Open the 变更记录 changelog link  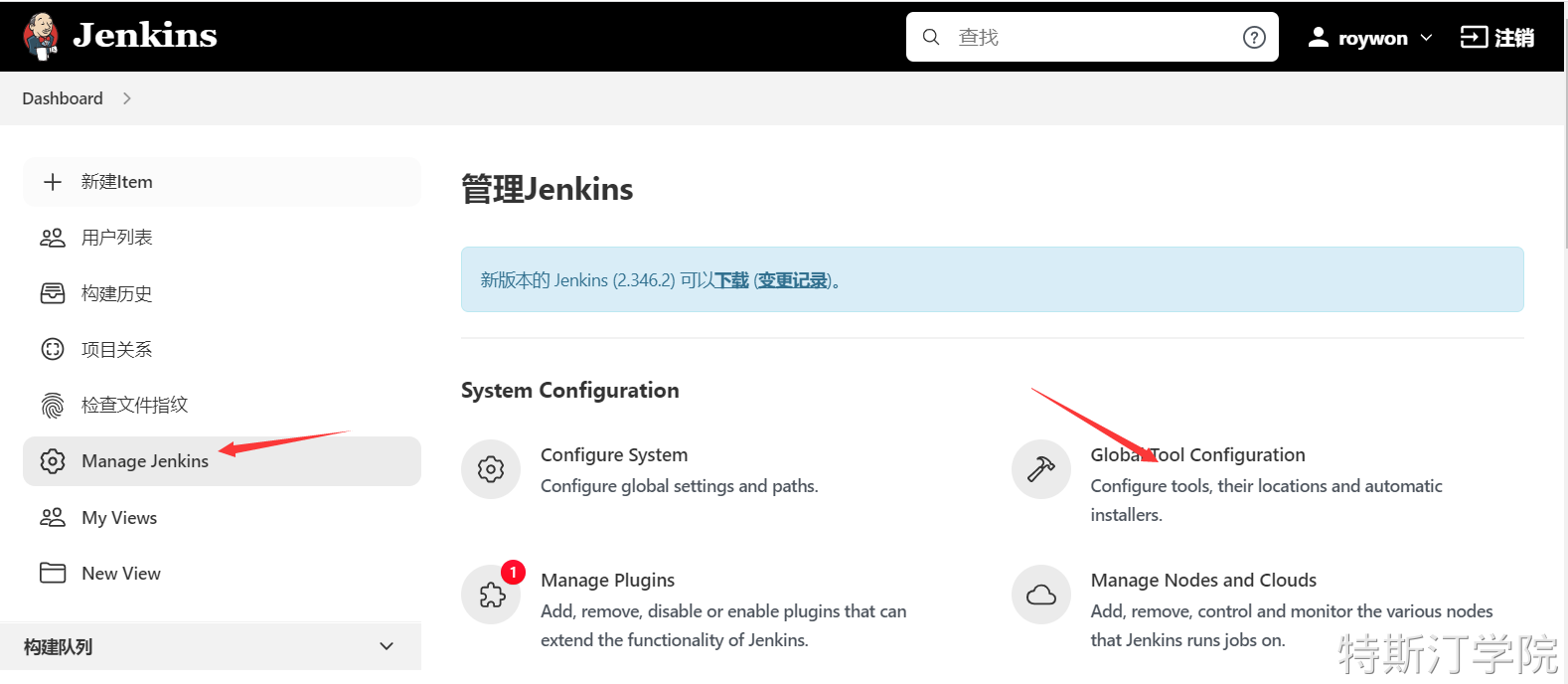tap(793, 280)
